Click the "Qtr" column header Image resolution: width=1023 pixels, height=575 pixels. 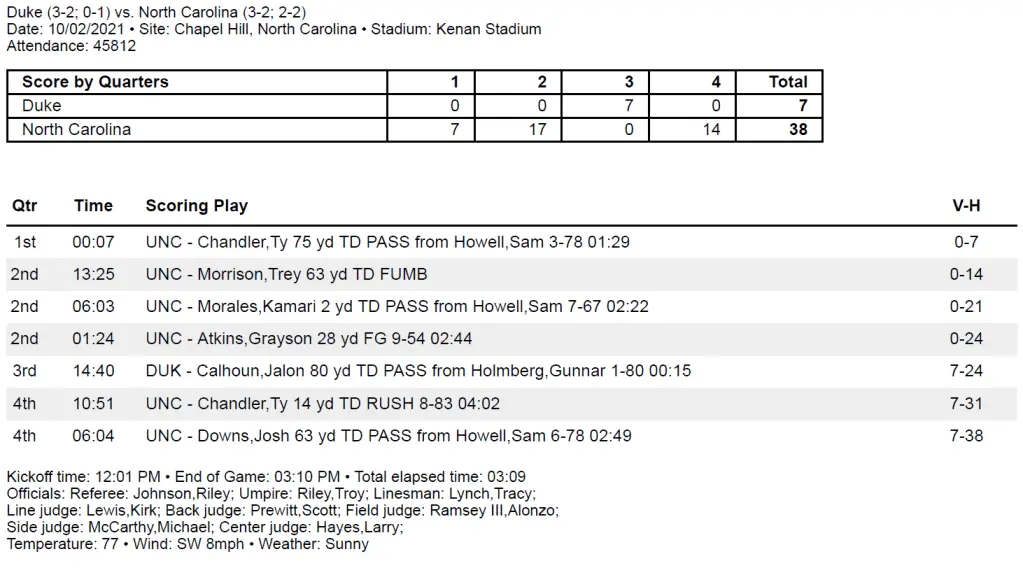click(25, 206)
